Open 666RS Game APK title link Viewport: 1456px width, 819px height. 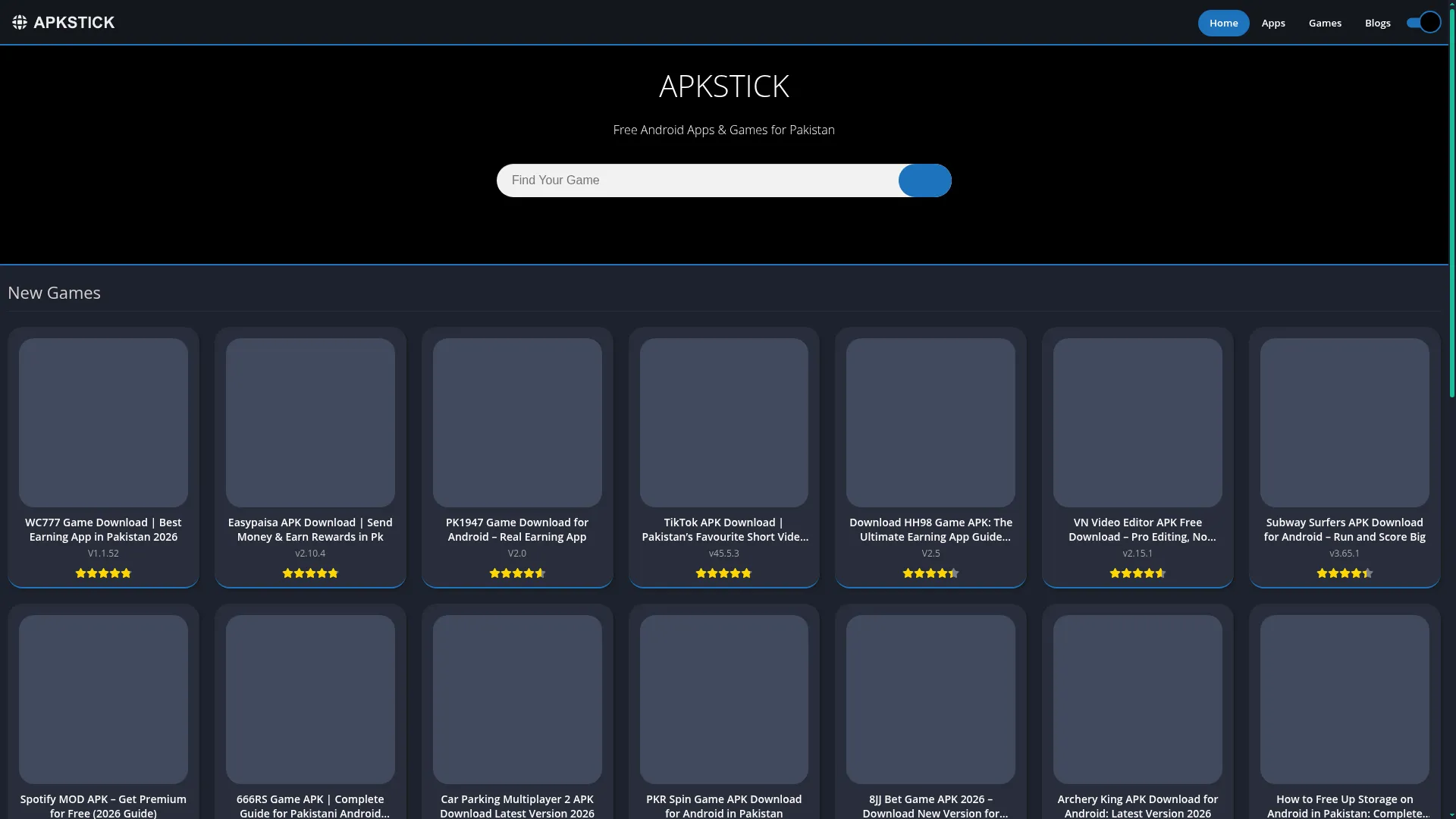pyautogui.click(x=314, y=806)
